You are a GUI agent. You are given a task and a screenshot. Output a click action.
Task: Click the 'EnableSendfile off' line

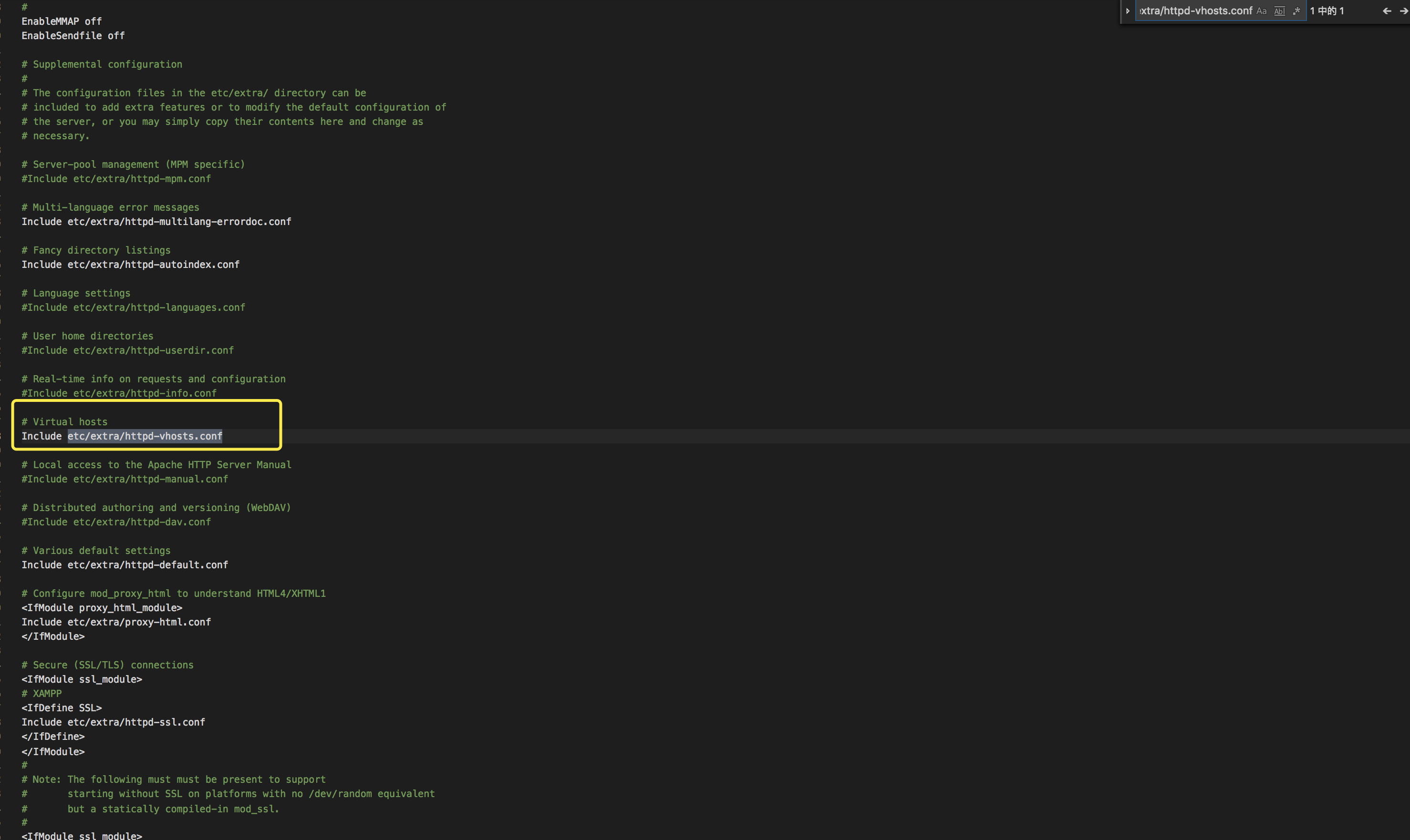73,36
